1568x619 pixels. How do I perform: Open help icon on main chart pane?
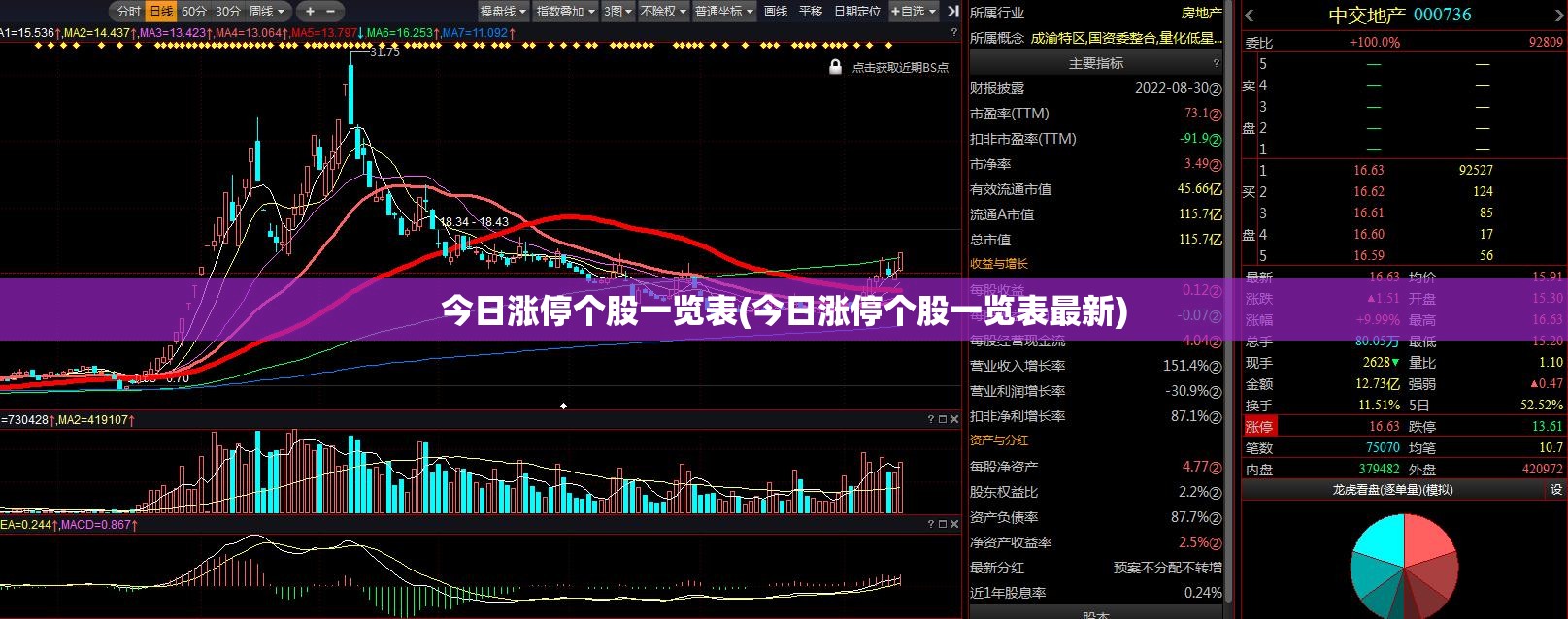(x=953, y=33)
